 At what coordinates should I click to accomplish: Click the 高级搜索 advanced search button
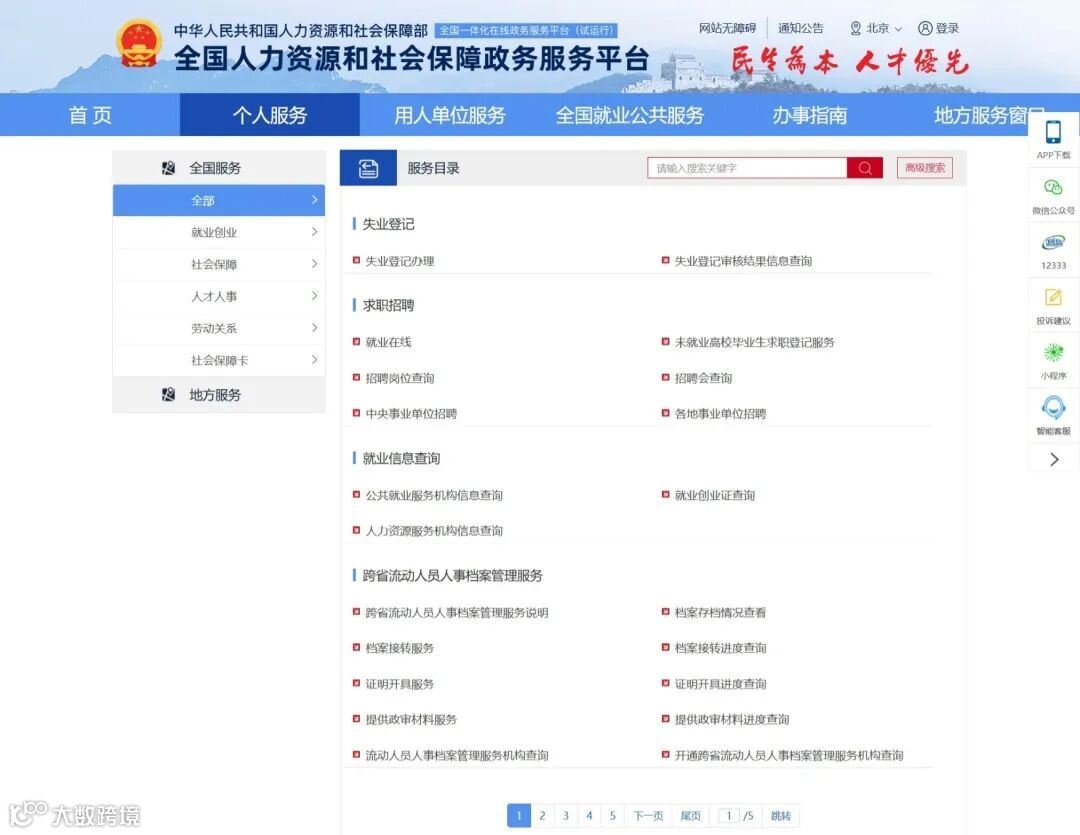pyautogui.click(x=925, y=167)
